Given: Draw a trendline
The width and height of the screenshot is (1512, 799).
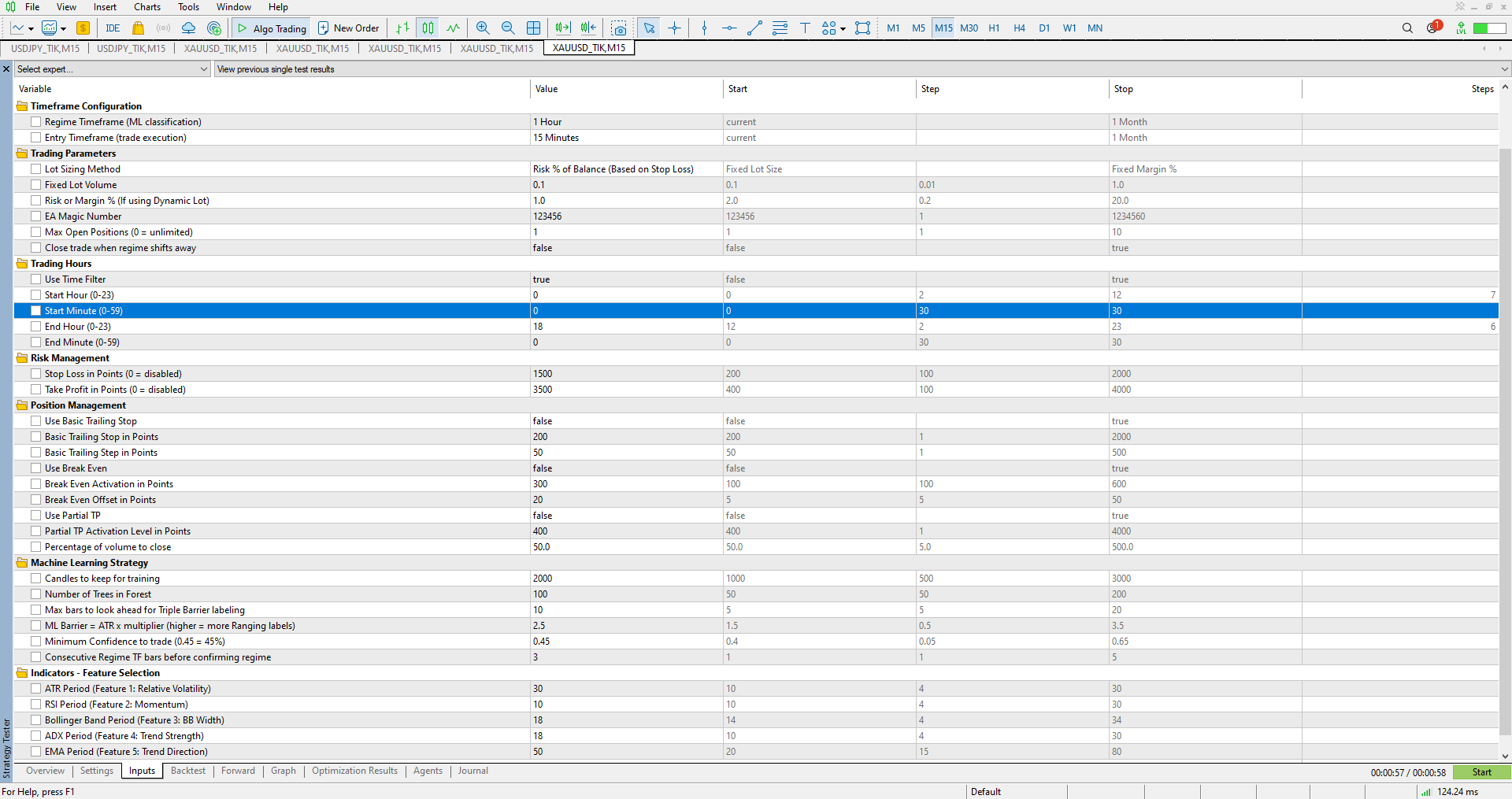Looking at the screenshot, I should [754, 28].
